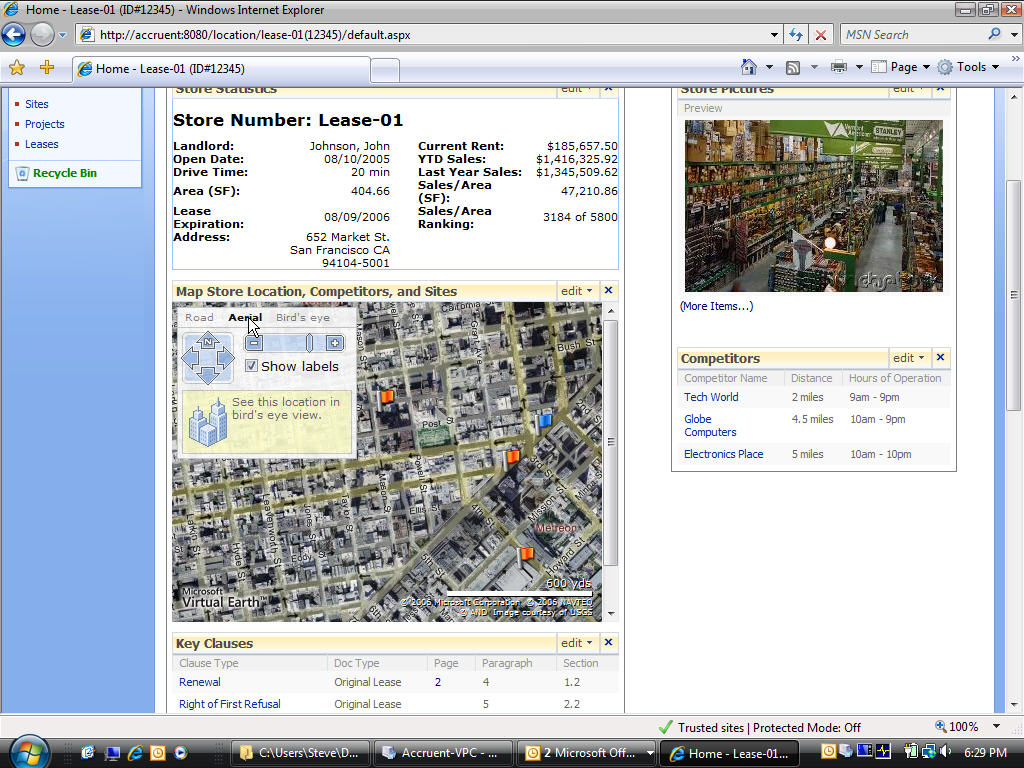Toggle the Show labels checkbox
Image resolution: width=1024 pixels, height=768 pixels.
pyautogui.click(x=252, y=366)
